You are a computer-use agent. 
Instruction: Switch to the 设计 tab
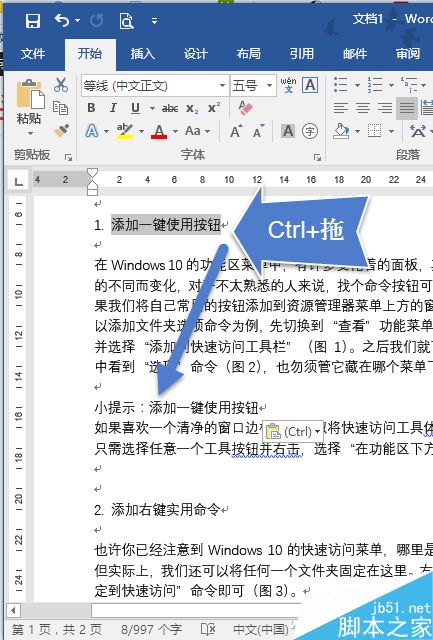(x=195, y=53)
